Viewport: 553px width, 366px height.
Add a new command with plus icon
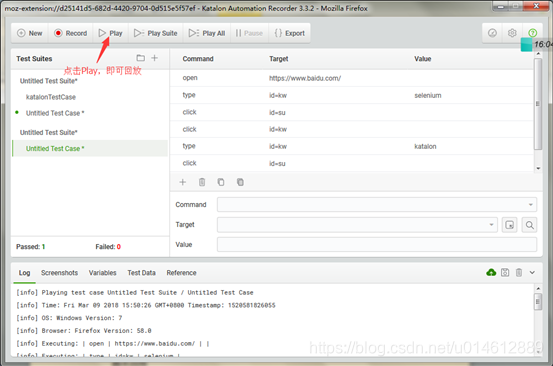182,182
